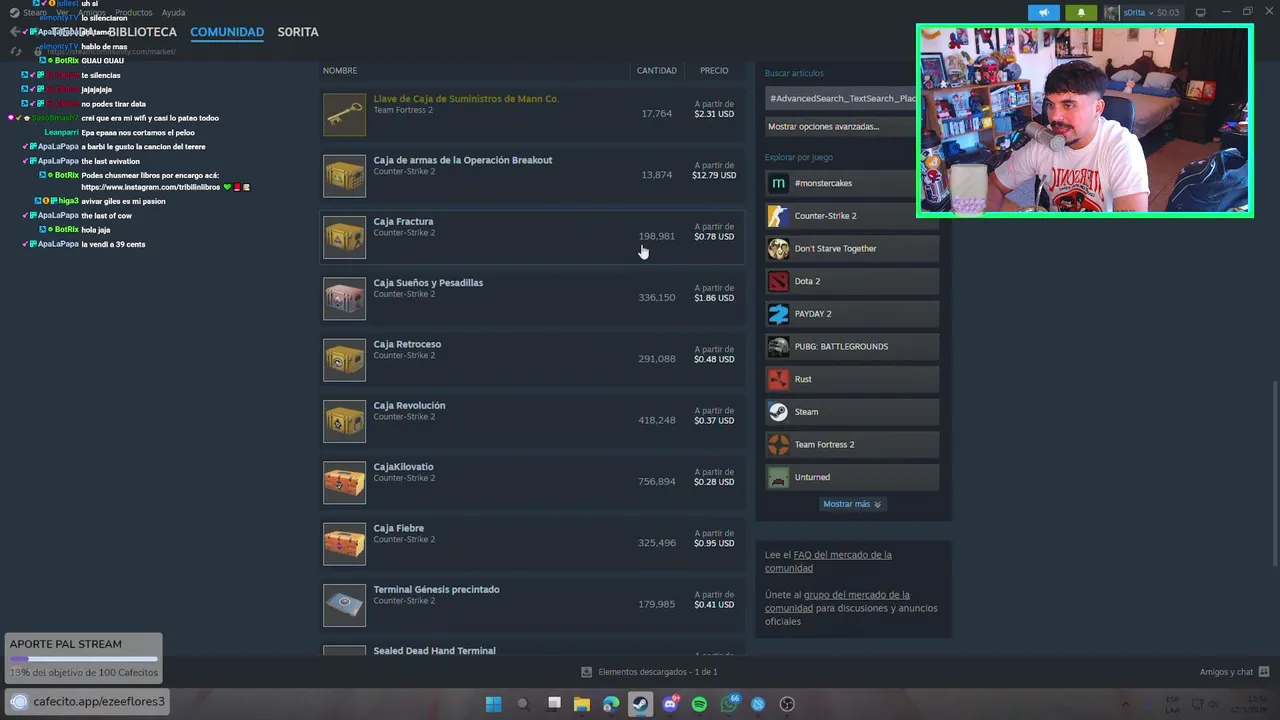Open the Productos menu
The image size is (1280, 720).
pos(134,13)
